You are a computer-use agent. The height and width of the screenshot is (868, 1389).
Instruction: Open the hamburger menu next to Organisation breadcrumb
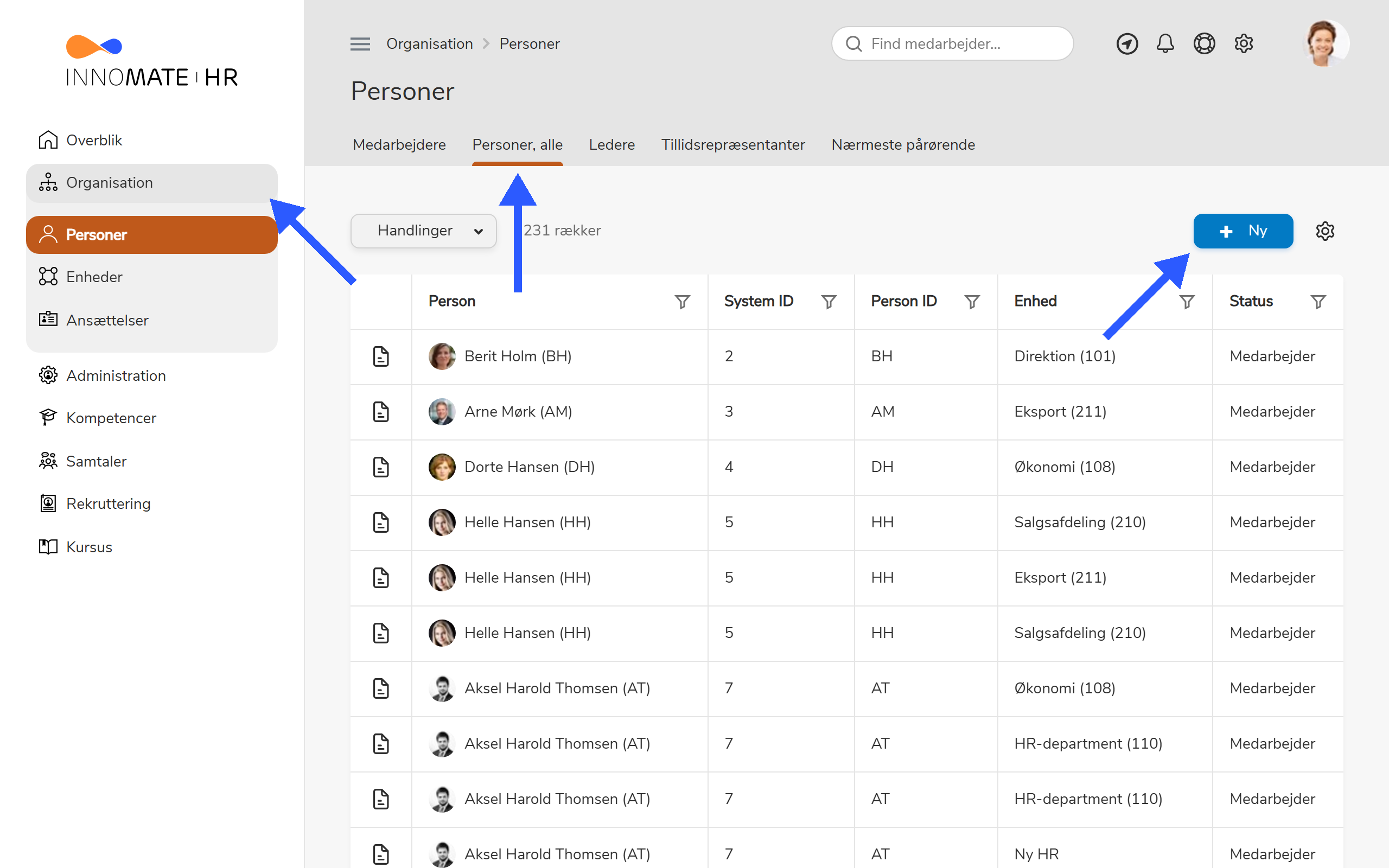pos(360,43)
